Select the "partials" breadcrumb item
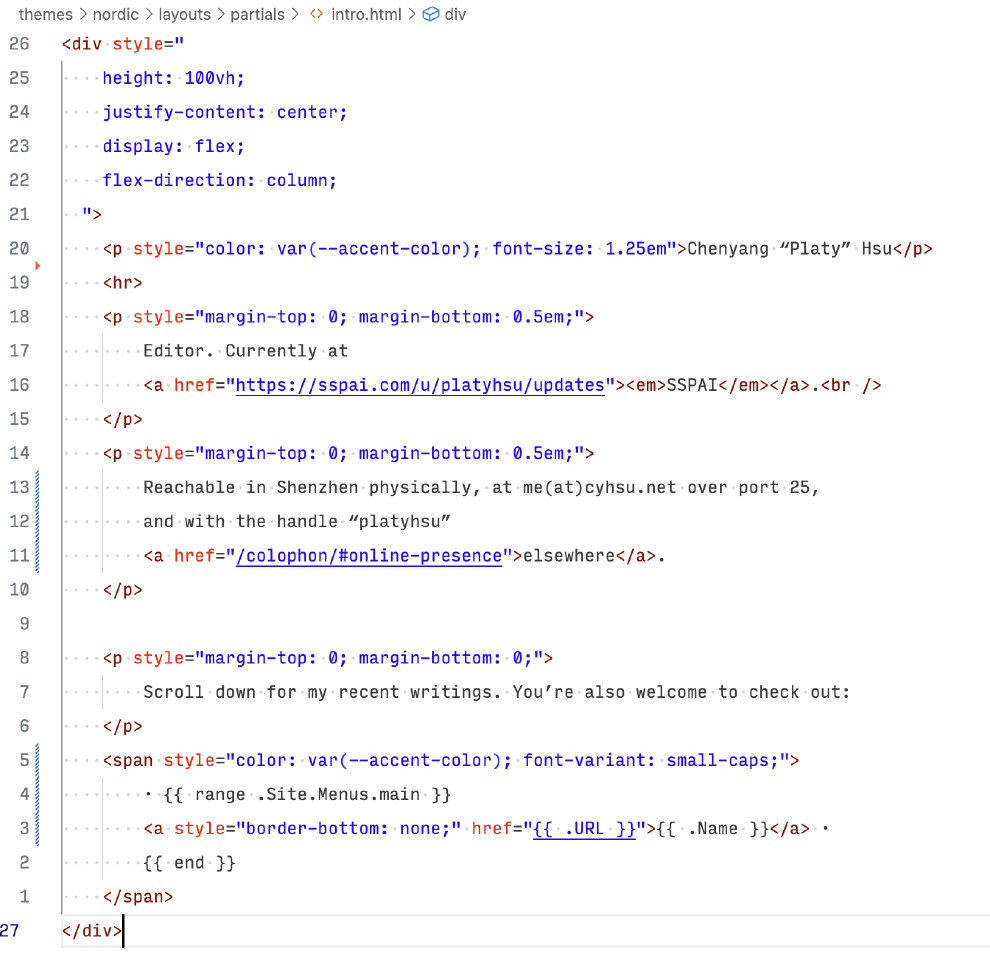This screenshot has width=990, height=960. [x=257, y=15]
